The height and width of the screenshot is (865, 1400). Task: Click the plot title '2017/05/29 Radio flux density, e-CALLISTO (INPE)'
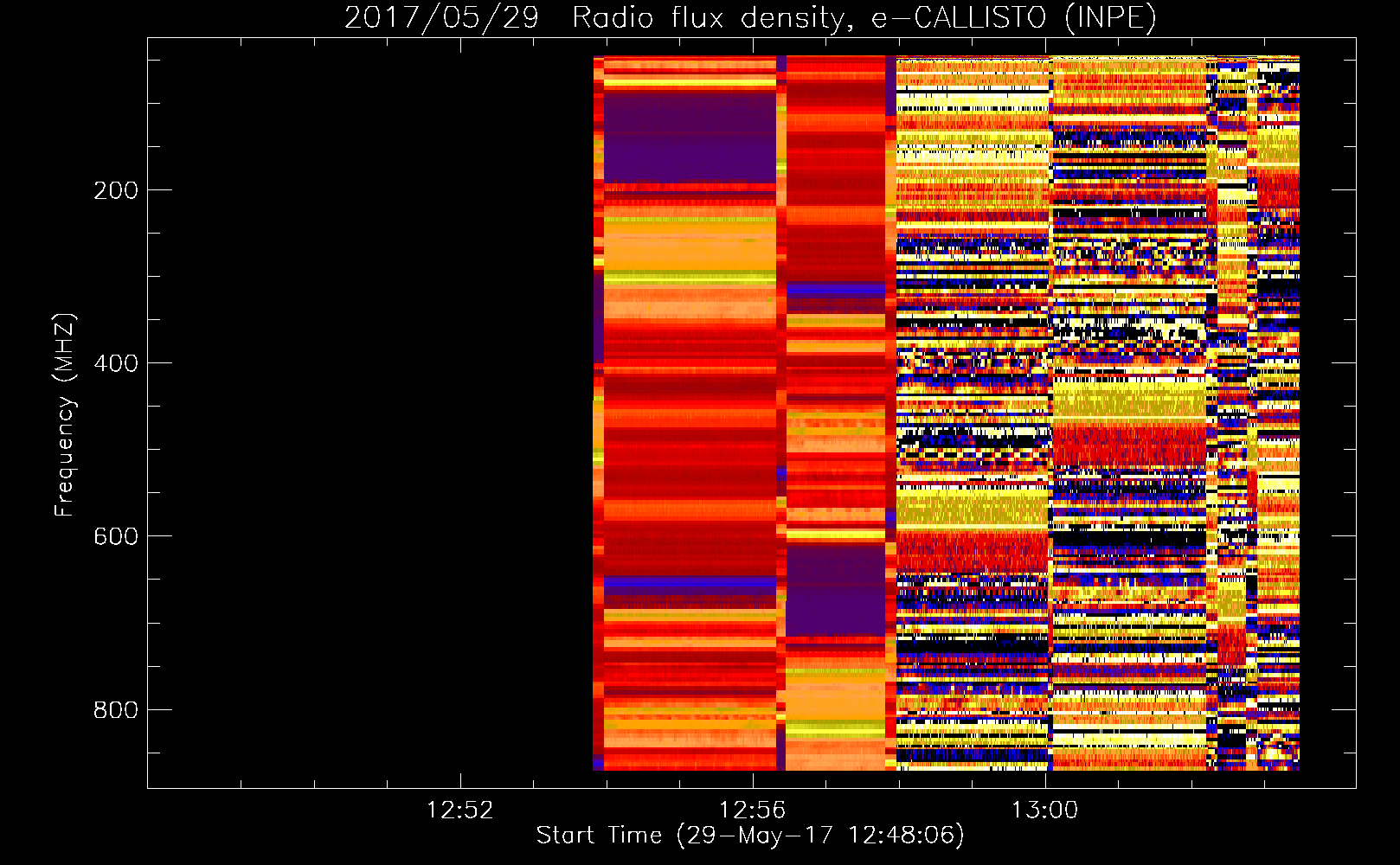click(x=750, y=17)
